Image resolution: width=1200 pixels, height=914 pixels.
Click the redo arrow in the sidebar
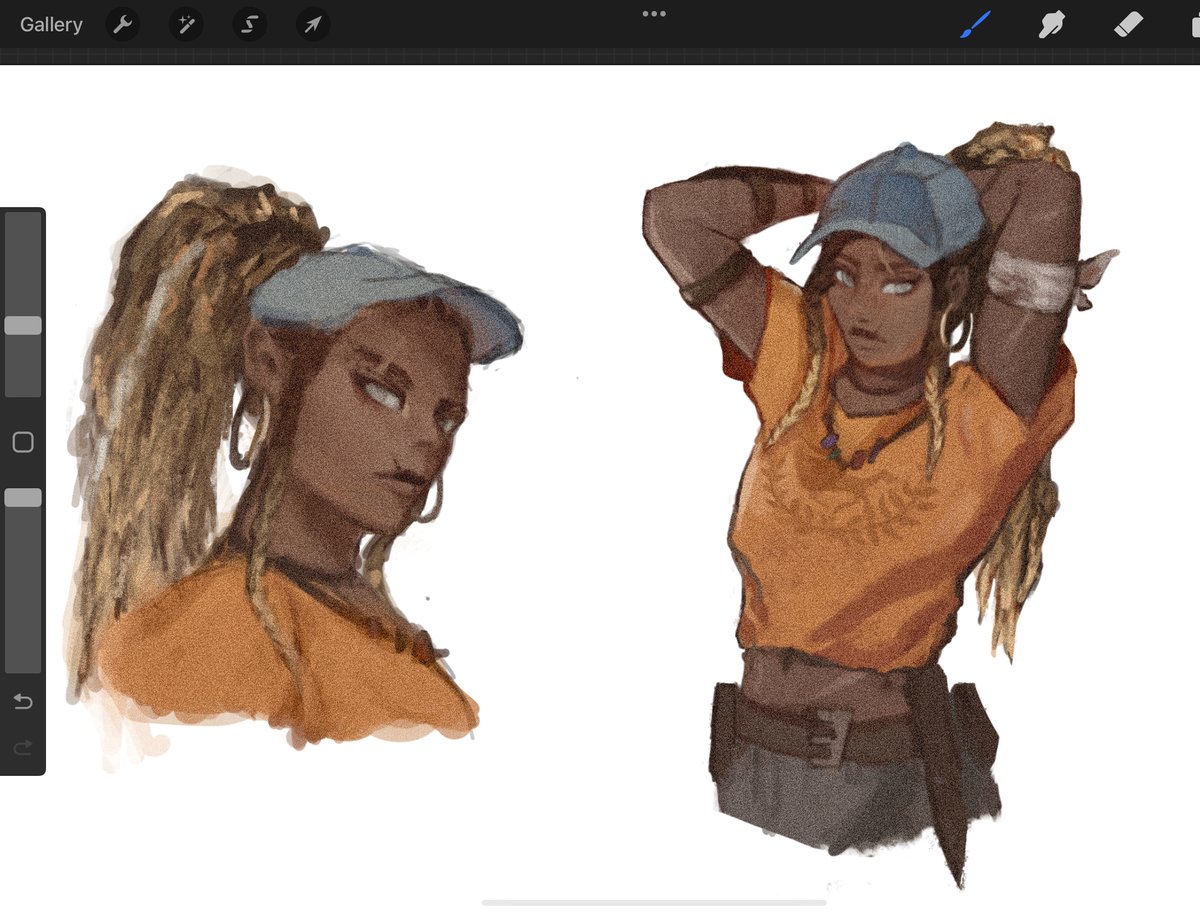pyautogui.click(x=23, y=748)
